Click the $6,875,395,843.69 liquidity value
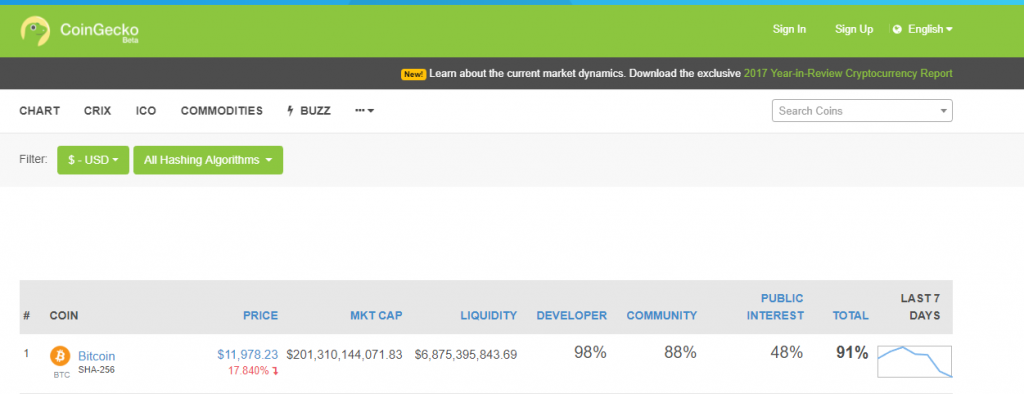The image size is (1024, 394). point(466,354)
